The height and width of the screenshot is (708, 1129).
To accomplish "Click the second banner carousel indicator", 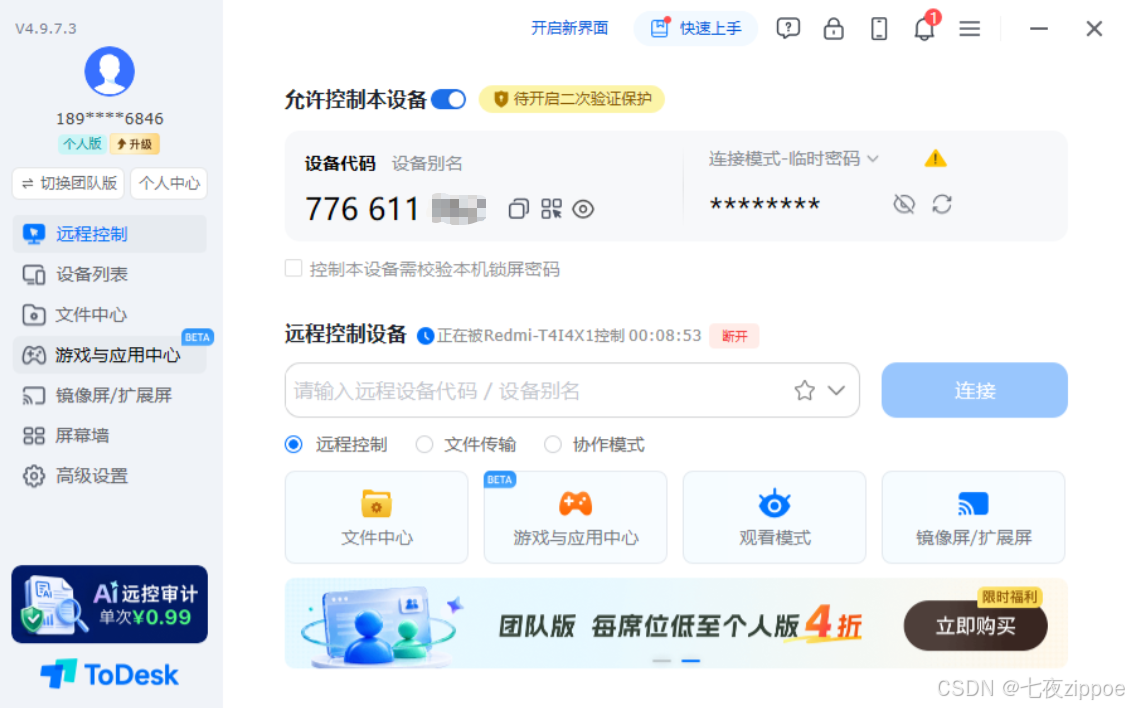I will click(691, 660).
